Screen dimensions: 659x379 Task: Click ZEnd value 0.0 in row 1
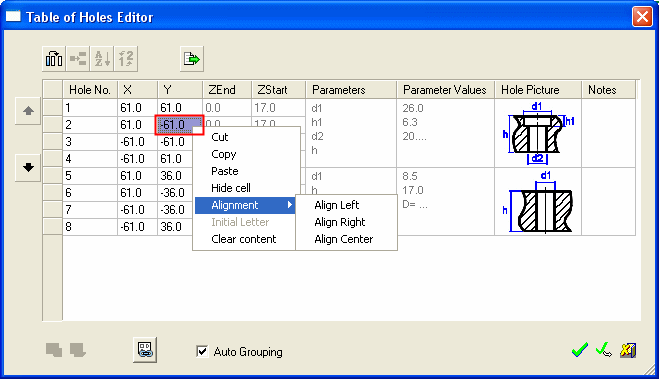(227, 108)
